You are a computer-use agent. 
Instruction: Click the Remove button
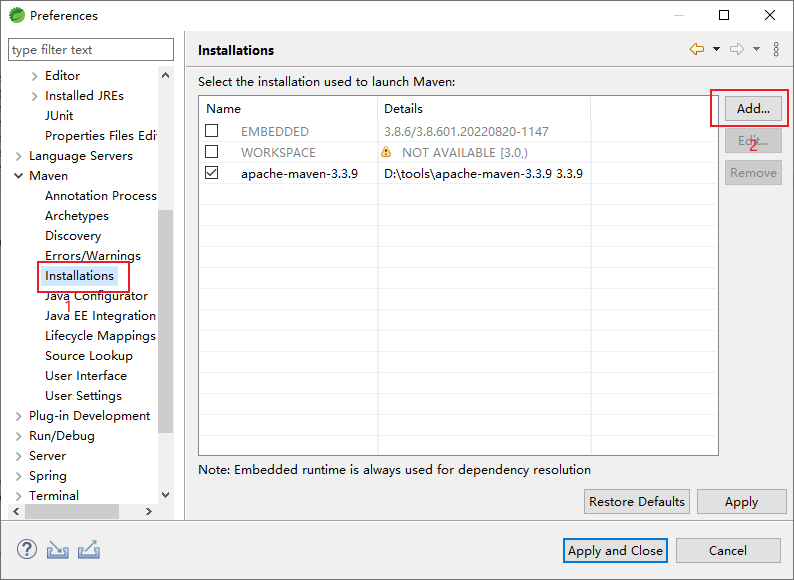pyautogui.click(x=753, y=173)
